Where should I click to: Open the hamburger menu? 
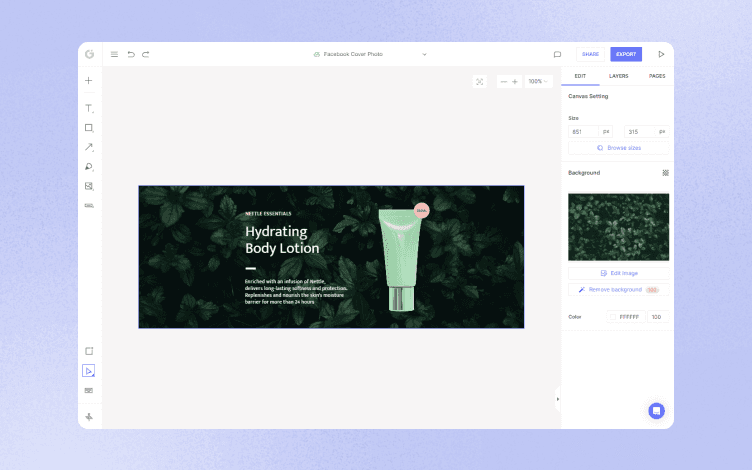point(114,54)
